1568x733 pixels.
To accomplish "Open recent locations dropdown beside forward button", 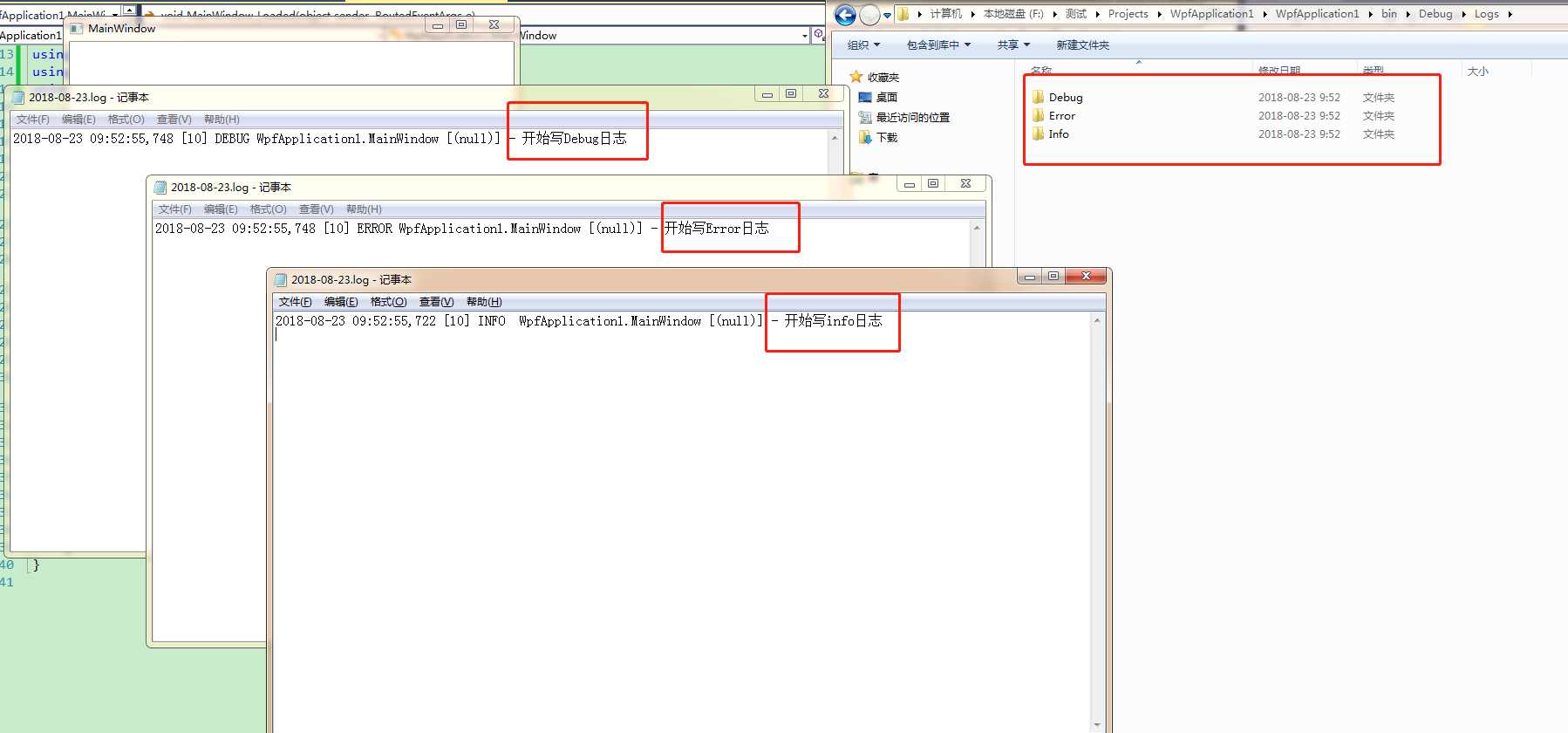I will [x=887, y=16].
